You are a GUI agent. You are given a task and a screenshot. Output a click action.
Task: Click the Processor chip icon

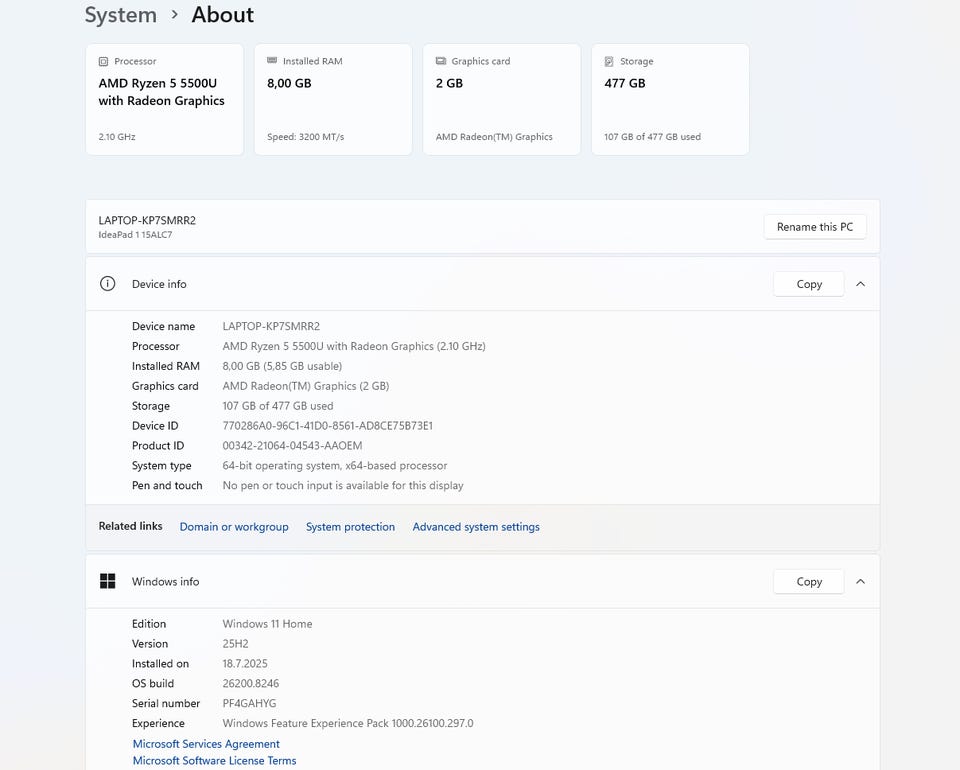tap(103, 61)
